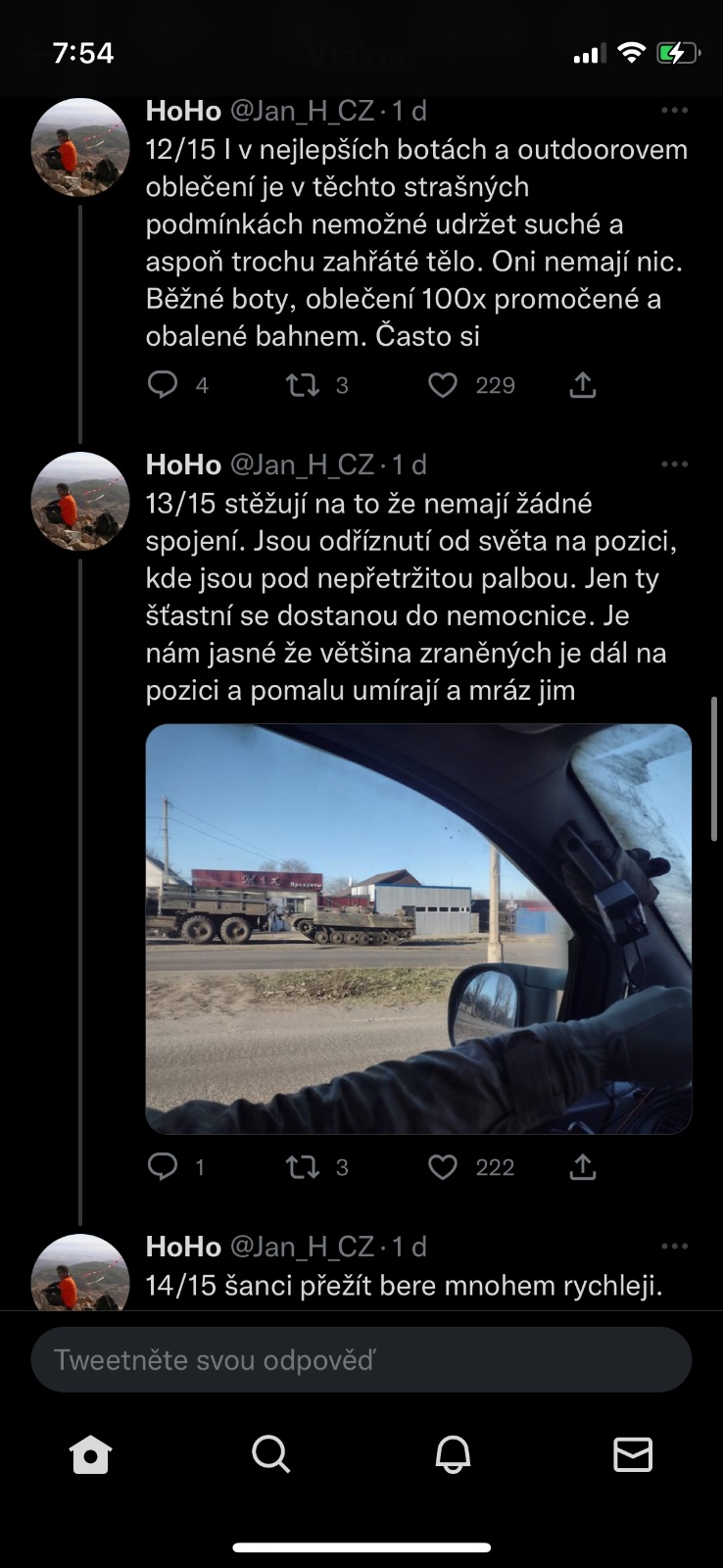Open the Messages envelope tab
Image resolution: width=723 pixels, height=1568 pixels.
[633, 1454]
